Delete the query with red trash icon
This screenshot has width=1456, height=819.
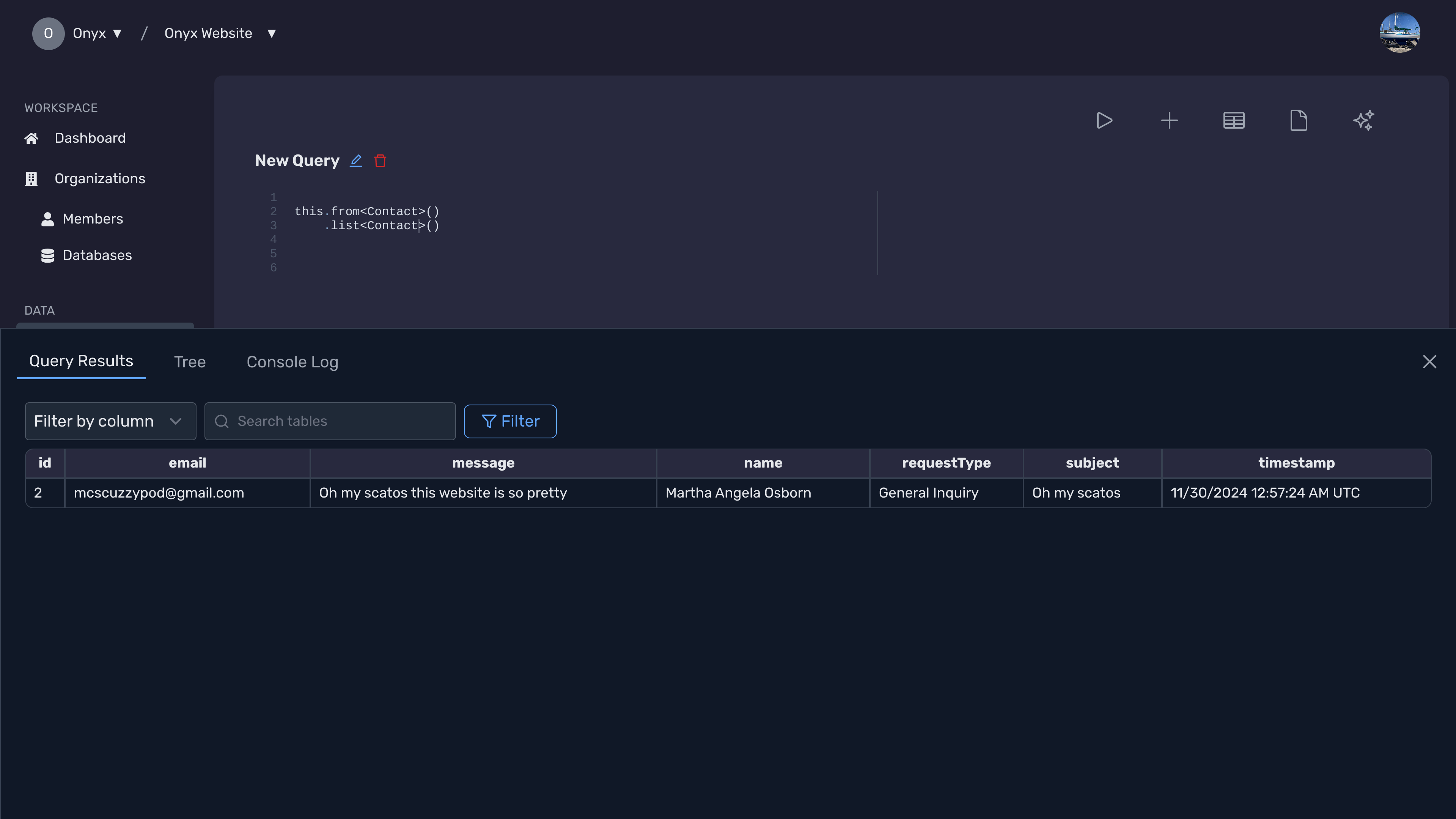point(380,161)
